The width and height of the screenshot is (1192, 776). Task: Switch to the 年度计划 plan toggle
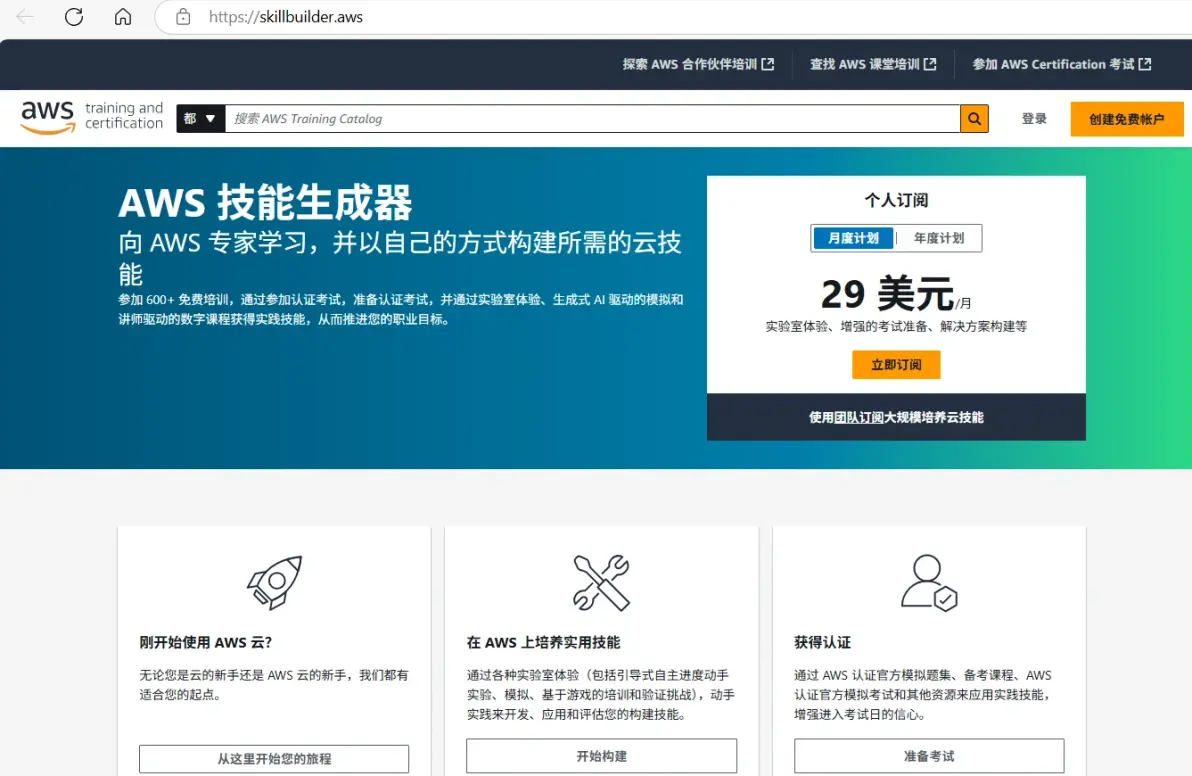tap(939, 238)
